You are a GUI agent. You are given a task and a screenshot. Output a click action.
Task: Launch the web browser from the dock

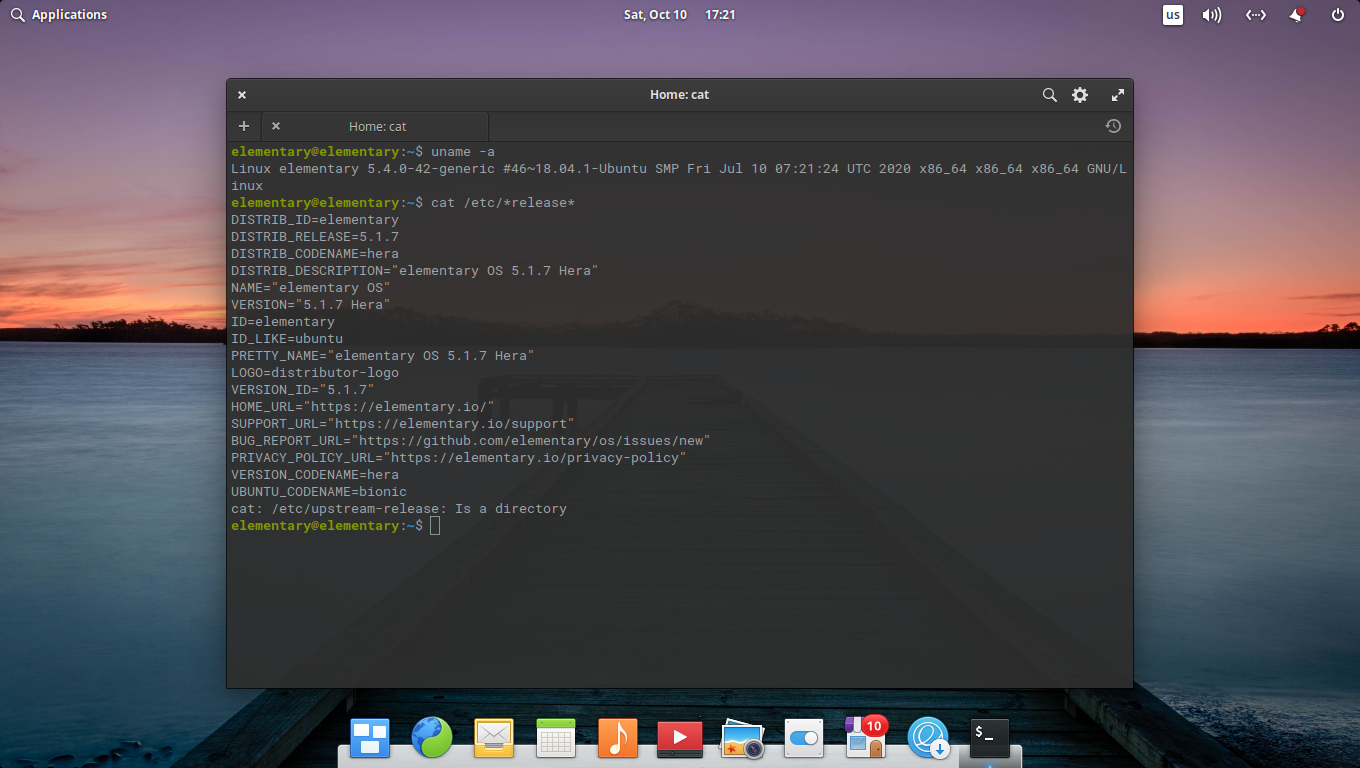[432, 738]
